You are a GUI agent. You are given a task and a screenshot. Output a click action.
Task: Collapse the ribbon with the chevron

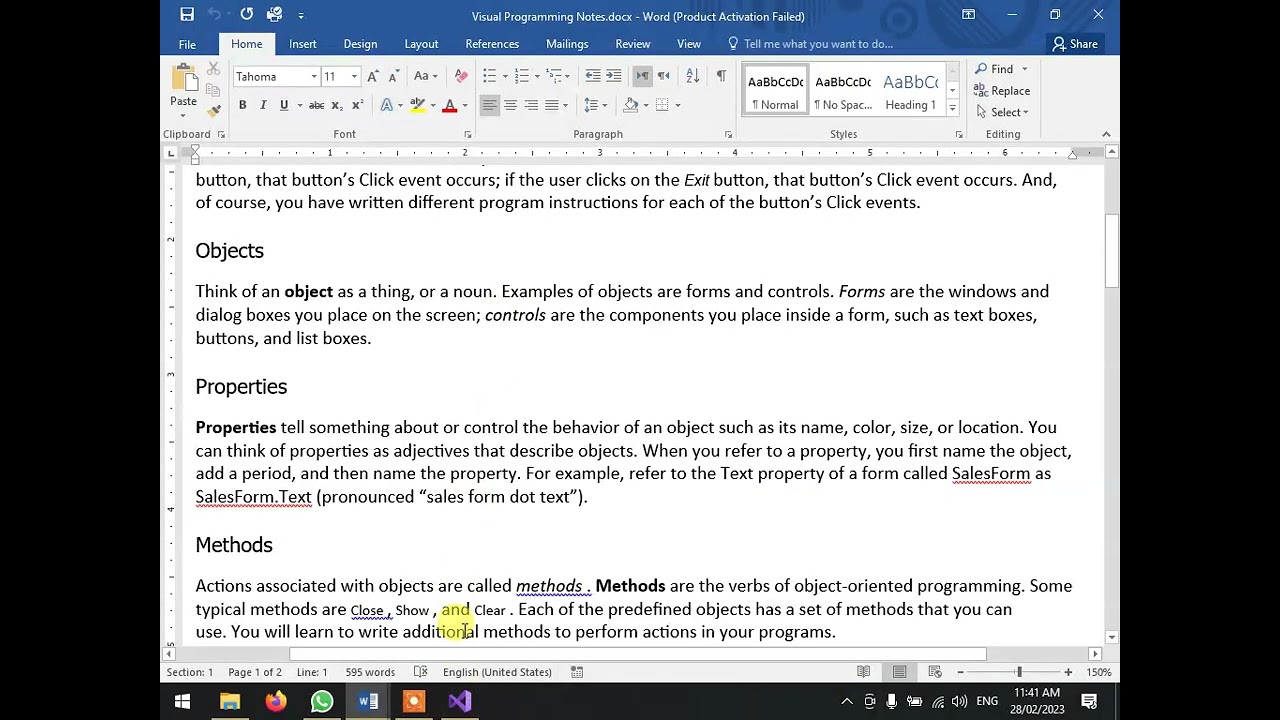[1106, 134]
